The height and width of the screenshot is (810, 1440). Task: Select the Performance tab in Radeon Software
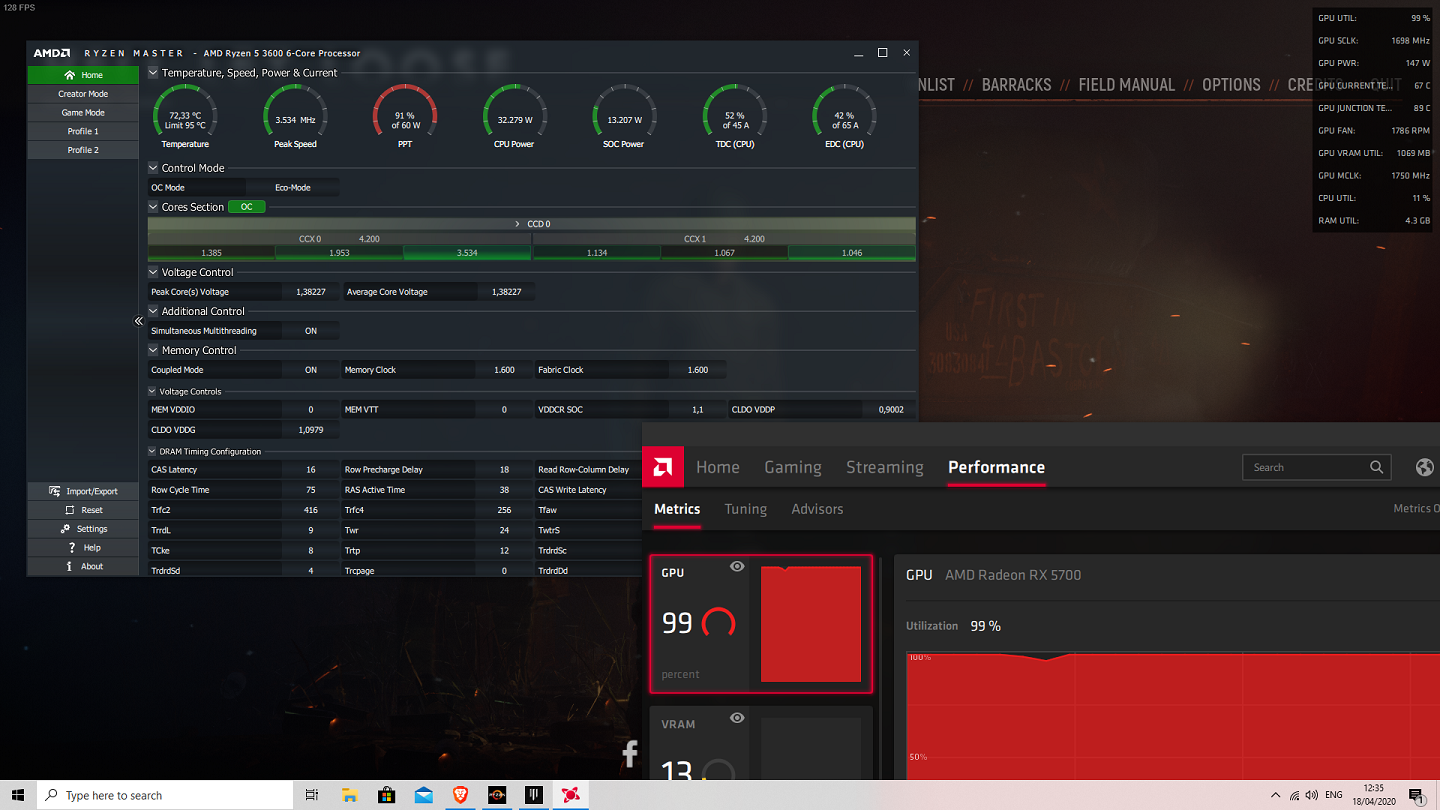[996, 467]
